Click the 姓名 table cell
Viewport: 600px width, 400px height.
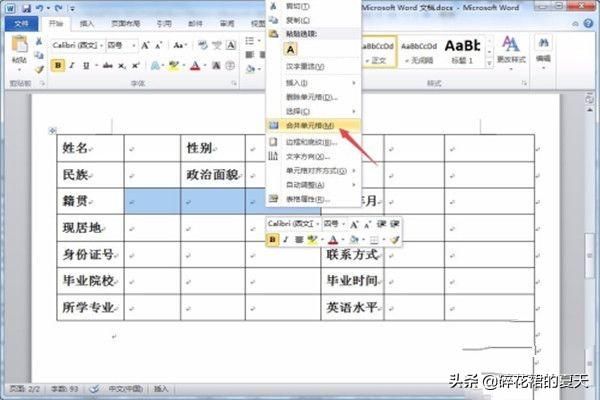pos(90,148)
